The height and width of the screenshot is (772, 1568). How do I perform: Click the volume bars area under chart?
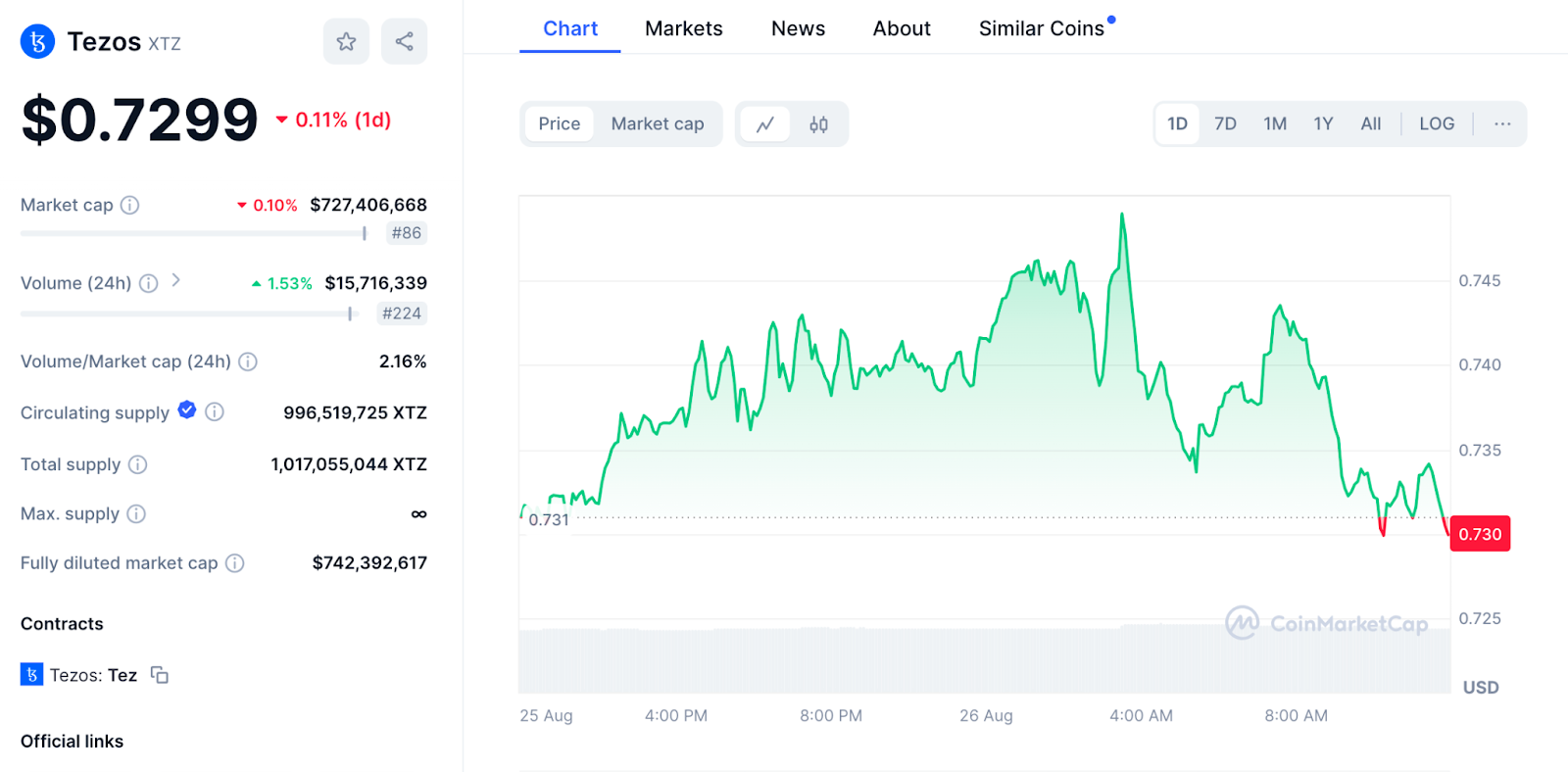pos(984,661)
